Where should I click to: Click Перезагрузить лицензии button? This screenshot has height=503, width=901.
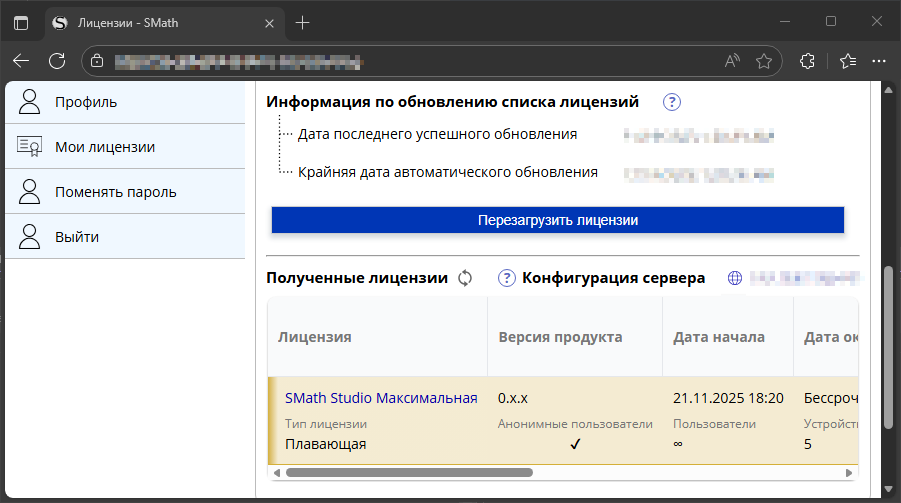(x=557, y=220)
